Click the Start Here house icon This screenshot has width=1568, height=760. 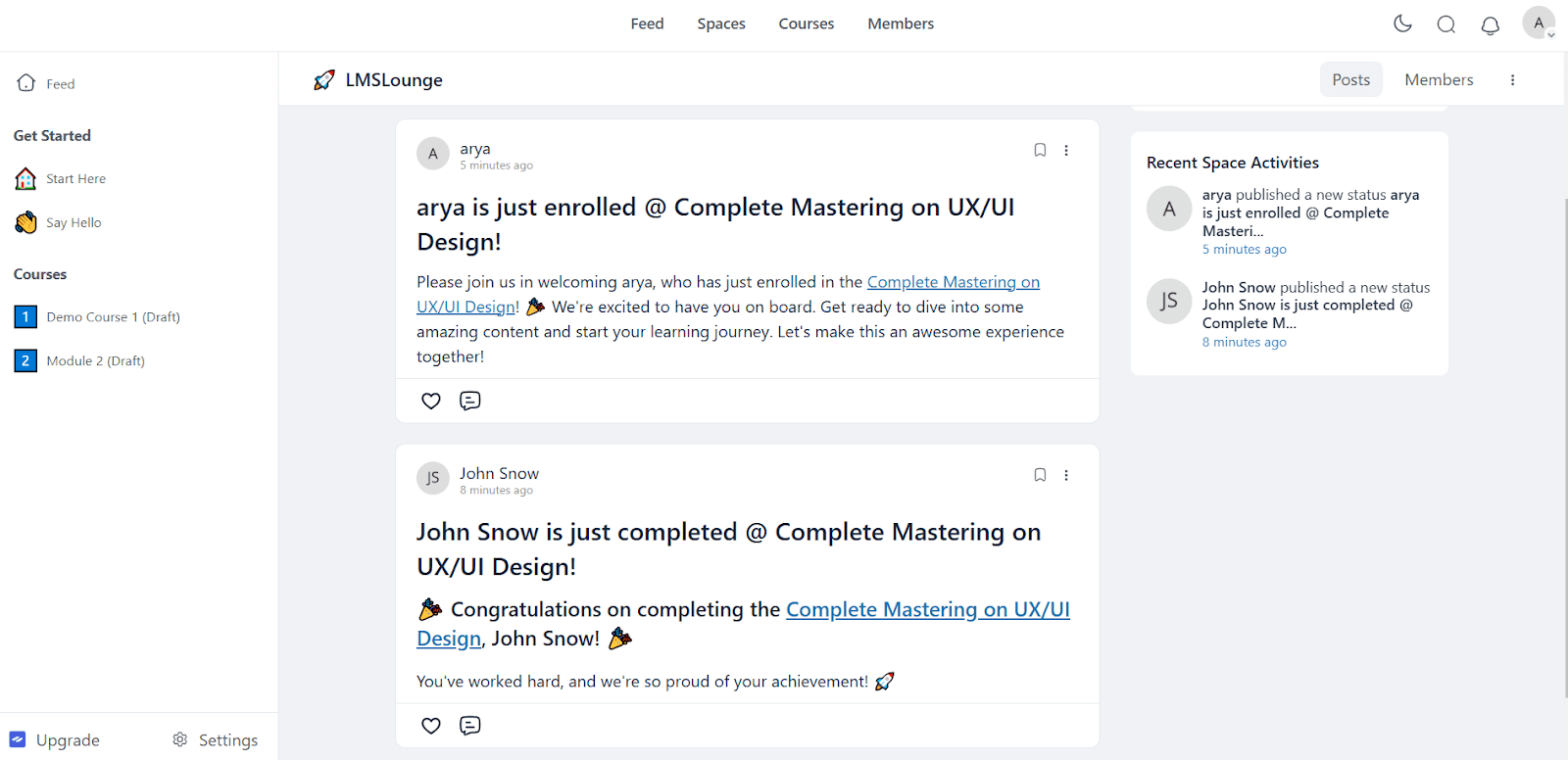coord(25,178)
